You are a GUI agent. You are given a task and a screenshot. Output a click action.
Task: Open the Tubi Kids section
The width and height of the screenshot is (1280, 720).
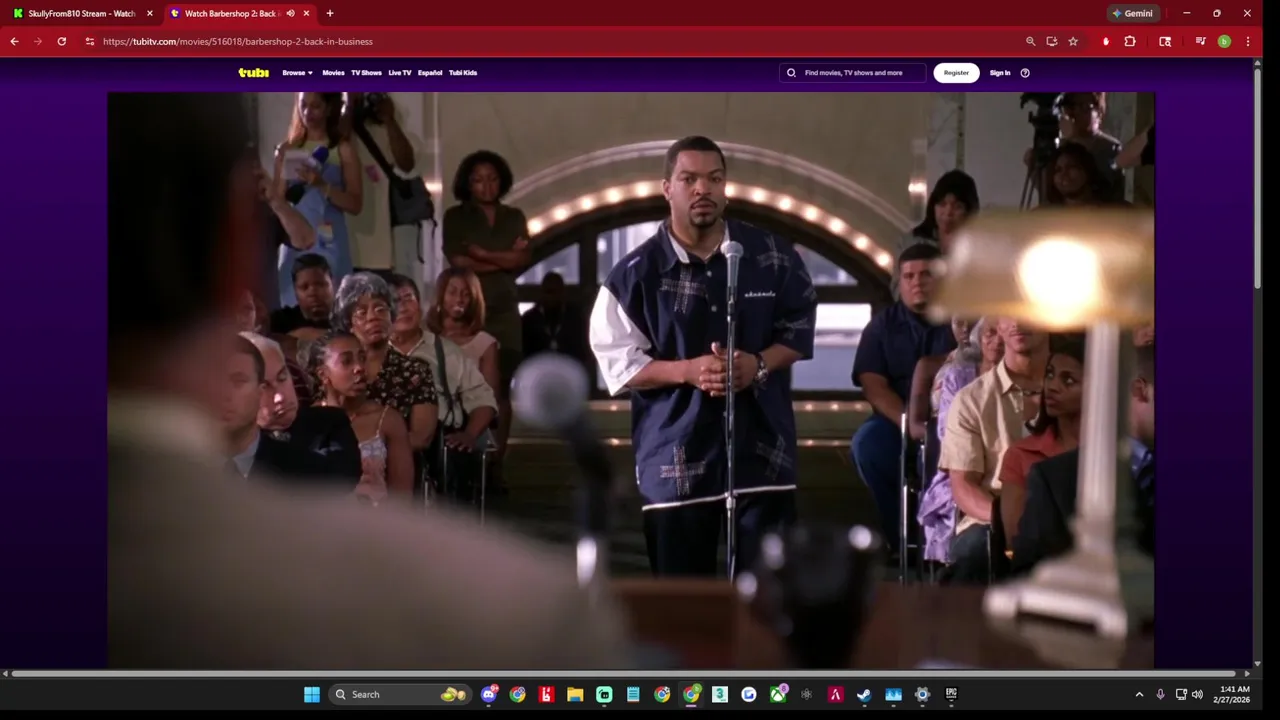point(463,73)
